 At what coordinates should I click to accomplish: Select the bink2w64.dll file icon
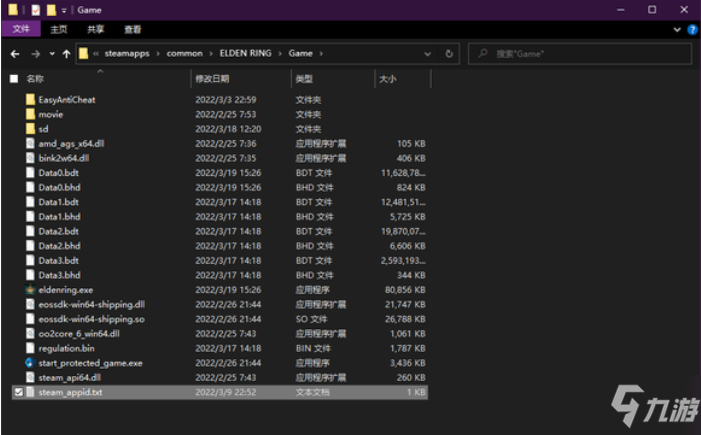click(x=30, y=158)
